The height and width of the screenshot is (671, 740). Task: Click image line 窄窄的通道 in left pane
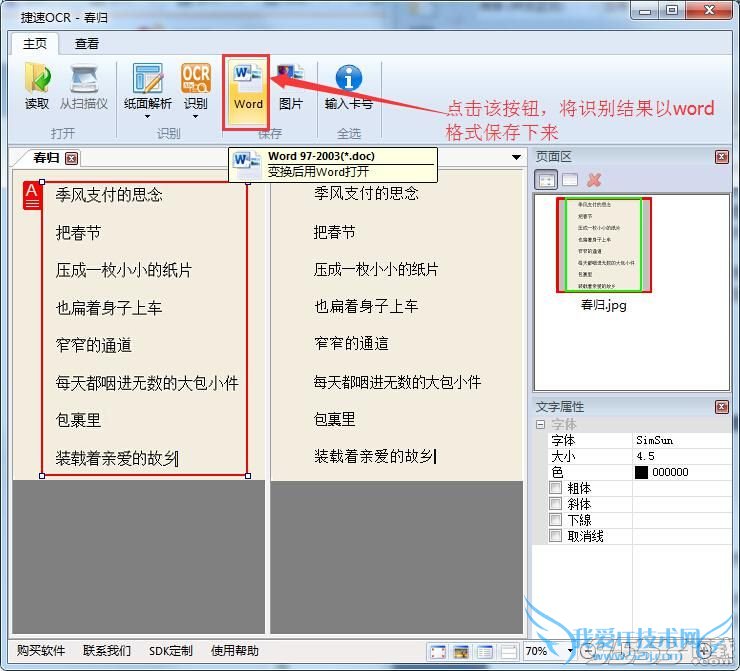tap(93, 345)
